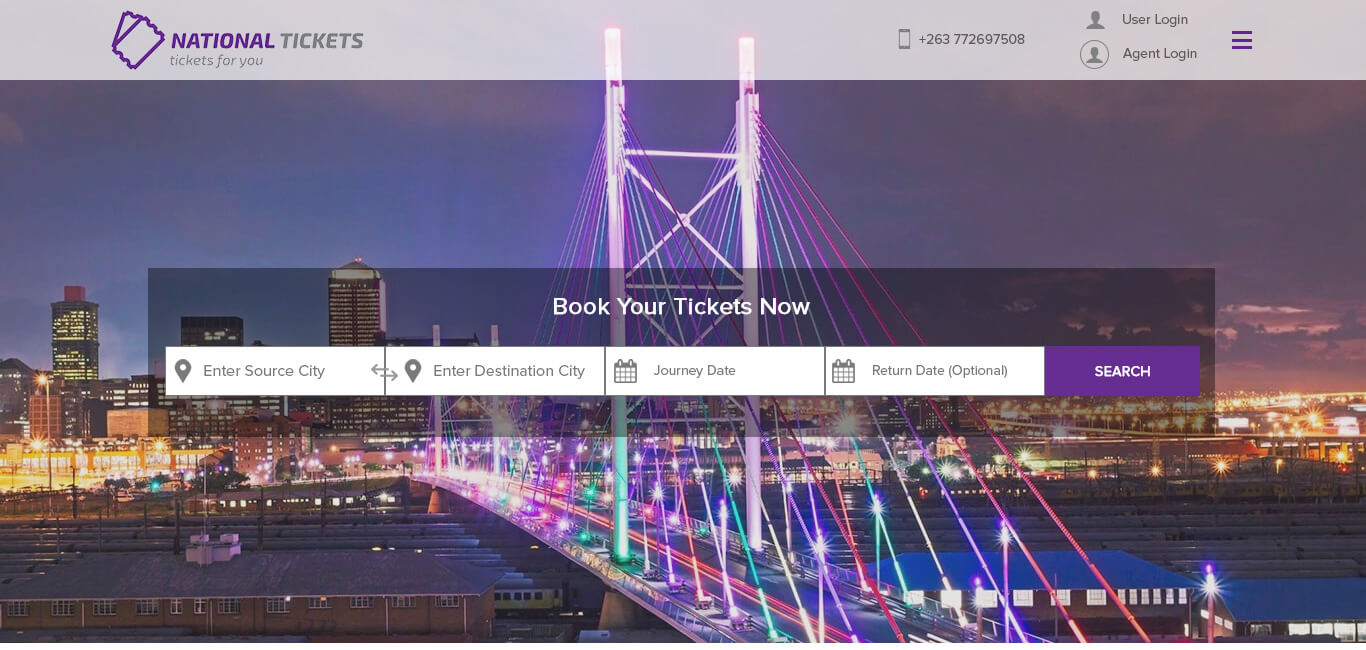Click the Agent Login avatar icon

[1094, 54]
